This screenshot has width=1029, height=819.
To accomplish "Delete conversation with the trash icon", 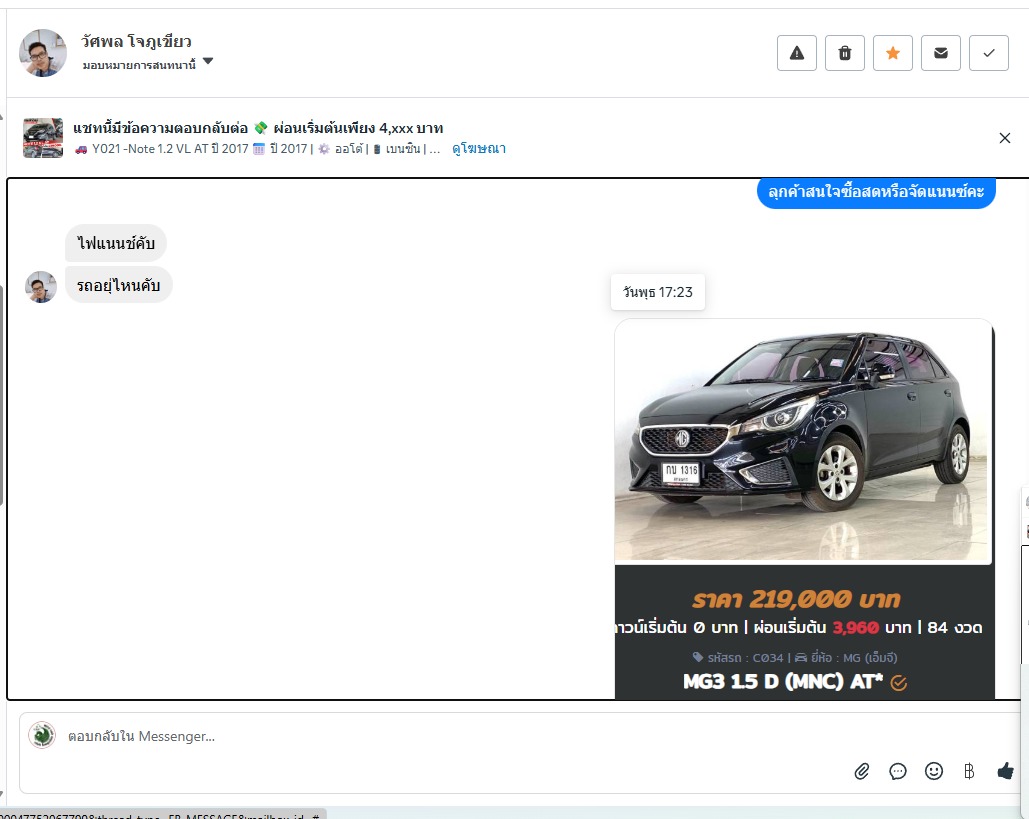I will tap(845, 53).
